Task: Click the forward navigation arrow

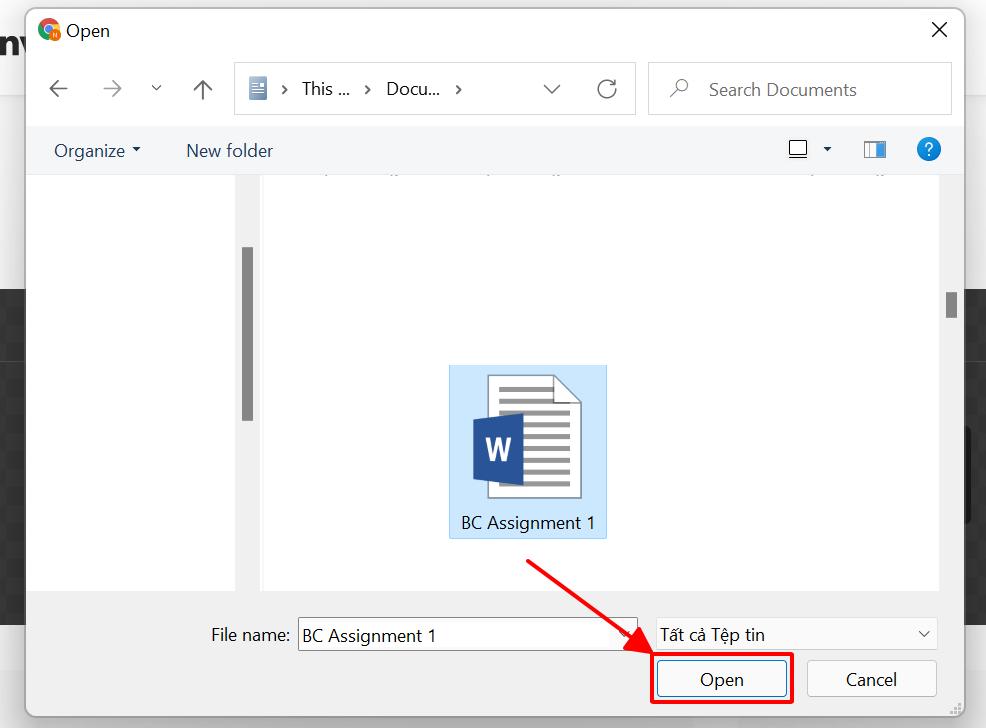Action: coord(112,88)
